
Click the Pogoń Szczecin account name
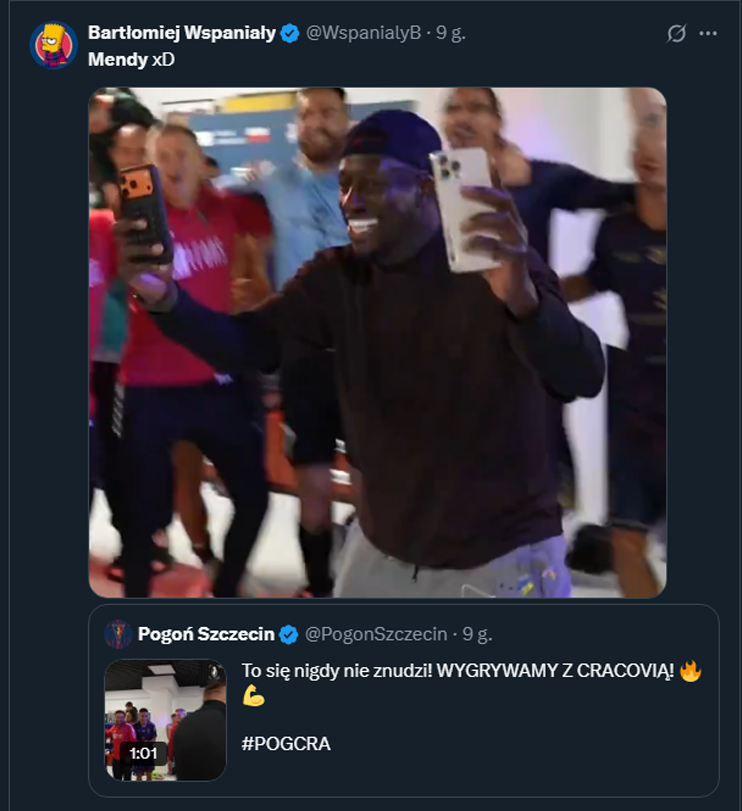(206, 634)
